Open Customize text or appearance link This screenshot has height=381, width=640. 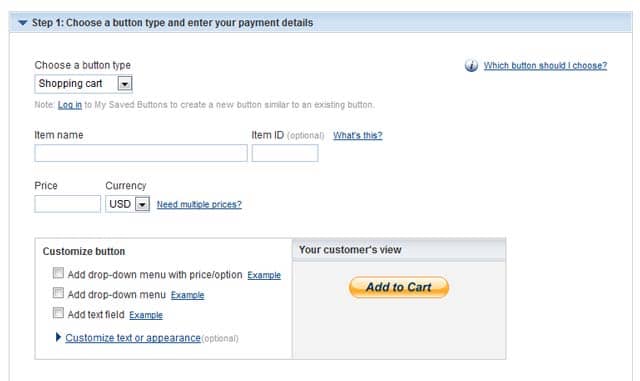(x=133, y=338)
